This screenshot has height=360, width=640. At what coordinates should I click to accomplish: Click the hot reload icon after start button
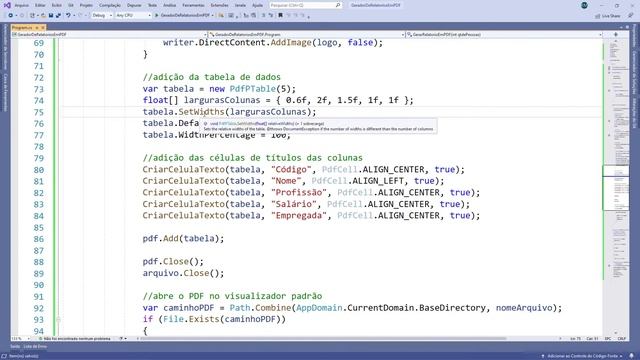coord(221,16)
